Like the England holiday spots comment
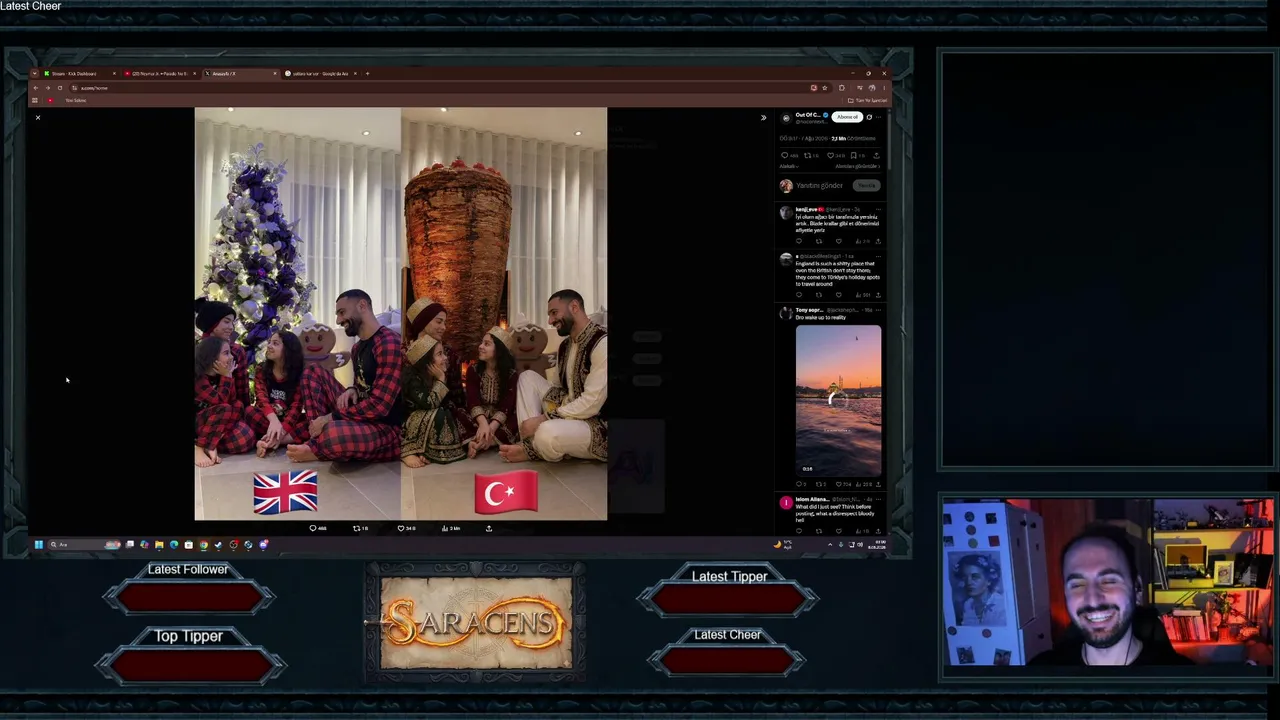Viewport: 1280px width, 720px height. click(838, 295)
